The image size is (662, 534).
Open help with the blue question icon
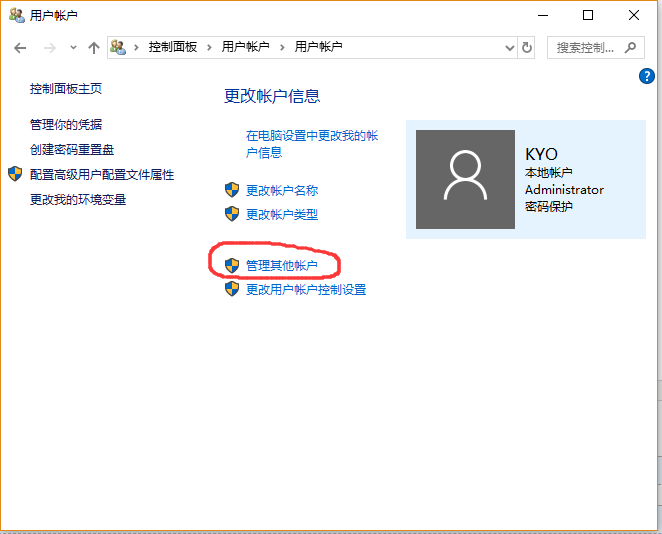pos(646,76)
